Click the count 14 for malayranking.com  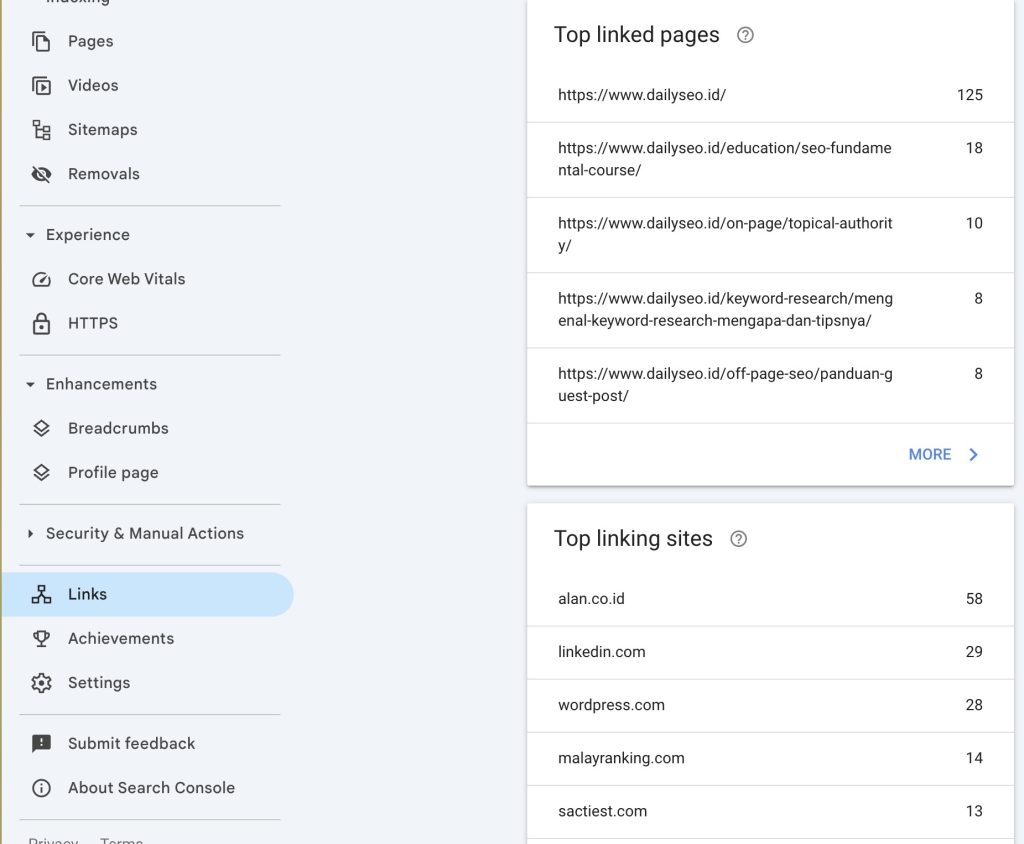(x=974, y=758)
